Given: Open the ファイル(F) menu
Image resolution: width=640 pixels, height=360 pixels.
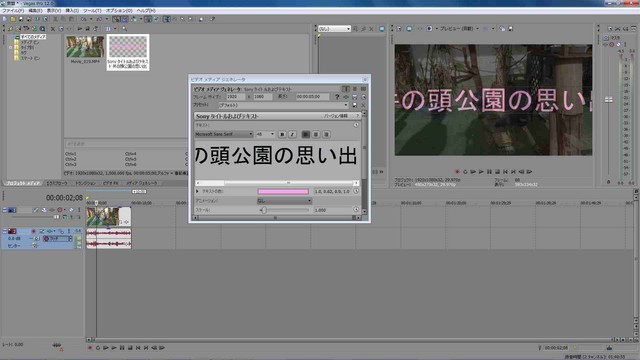Looking at the screenshot, I should 13,11.
